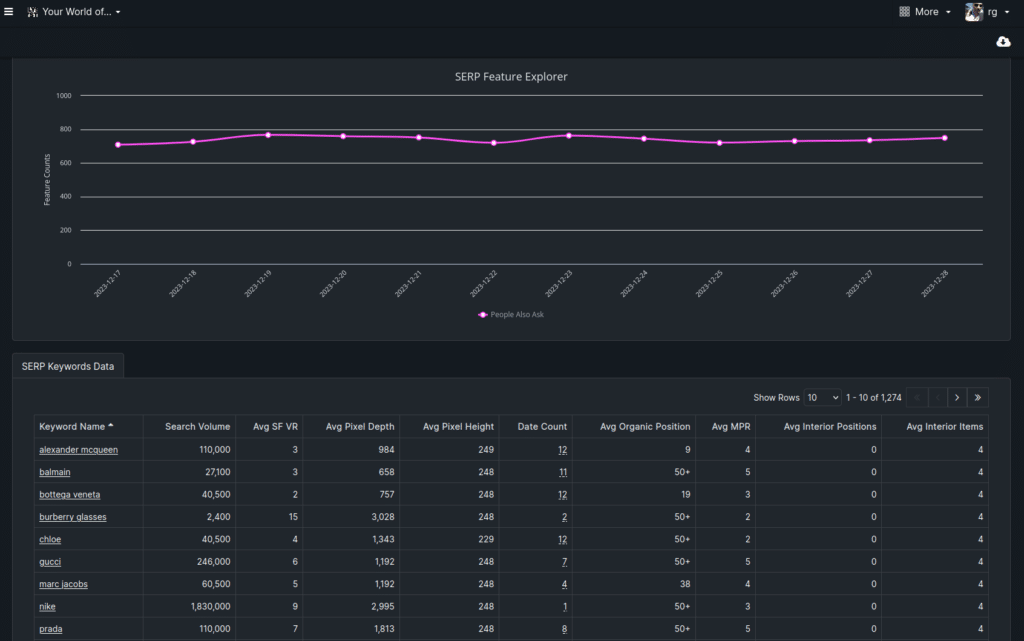This screenshot has height=641, width=1024.
Task: Open the marc jacobs keyword link
Action: click(63, 584)
